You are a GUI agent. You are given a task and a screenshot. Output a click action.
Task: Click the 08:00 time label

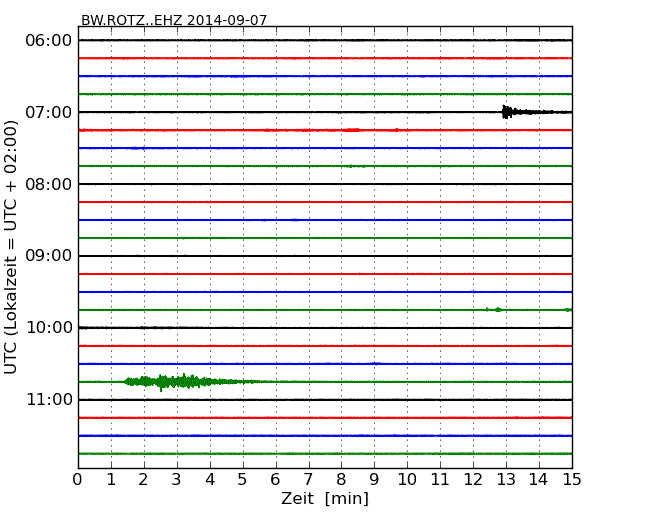49,184
